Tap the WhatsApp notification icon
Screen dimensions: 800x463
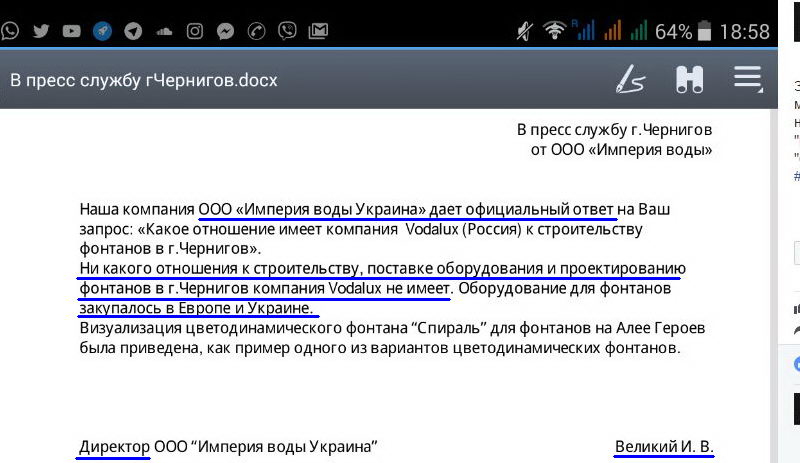pos(10,31)
